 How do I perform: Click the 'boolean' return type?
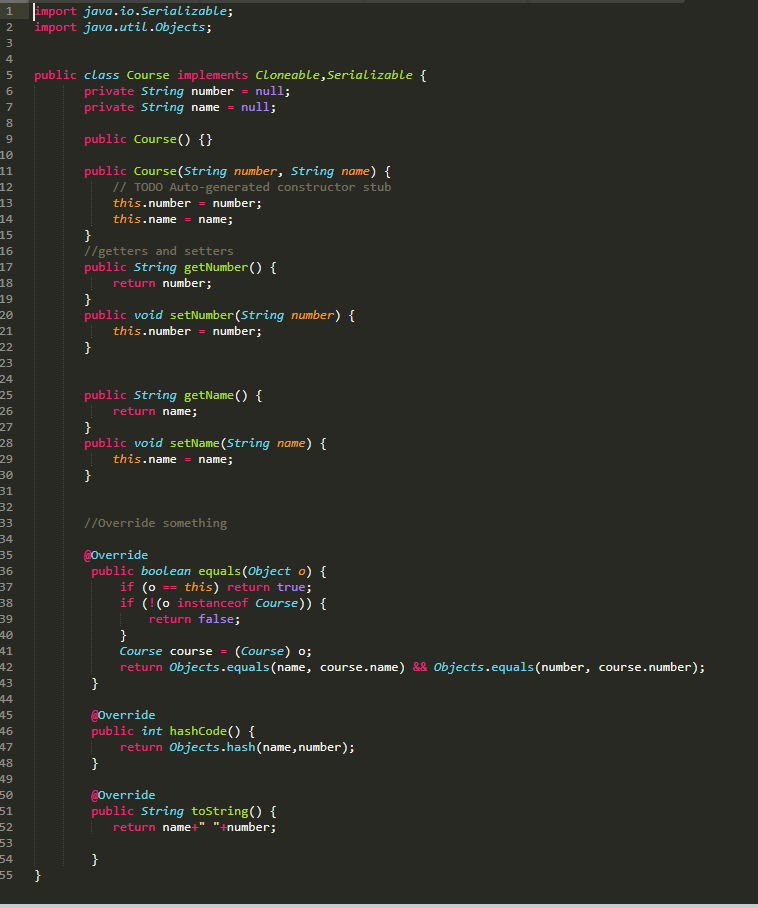point(166,572)
